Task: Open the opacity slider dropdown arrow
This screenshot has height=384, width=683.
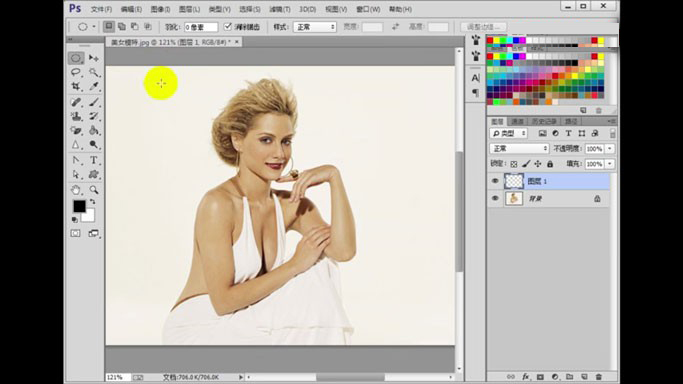Action: (x=610, y=149)
